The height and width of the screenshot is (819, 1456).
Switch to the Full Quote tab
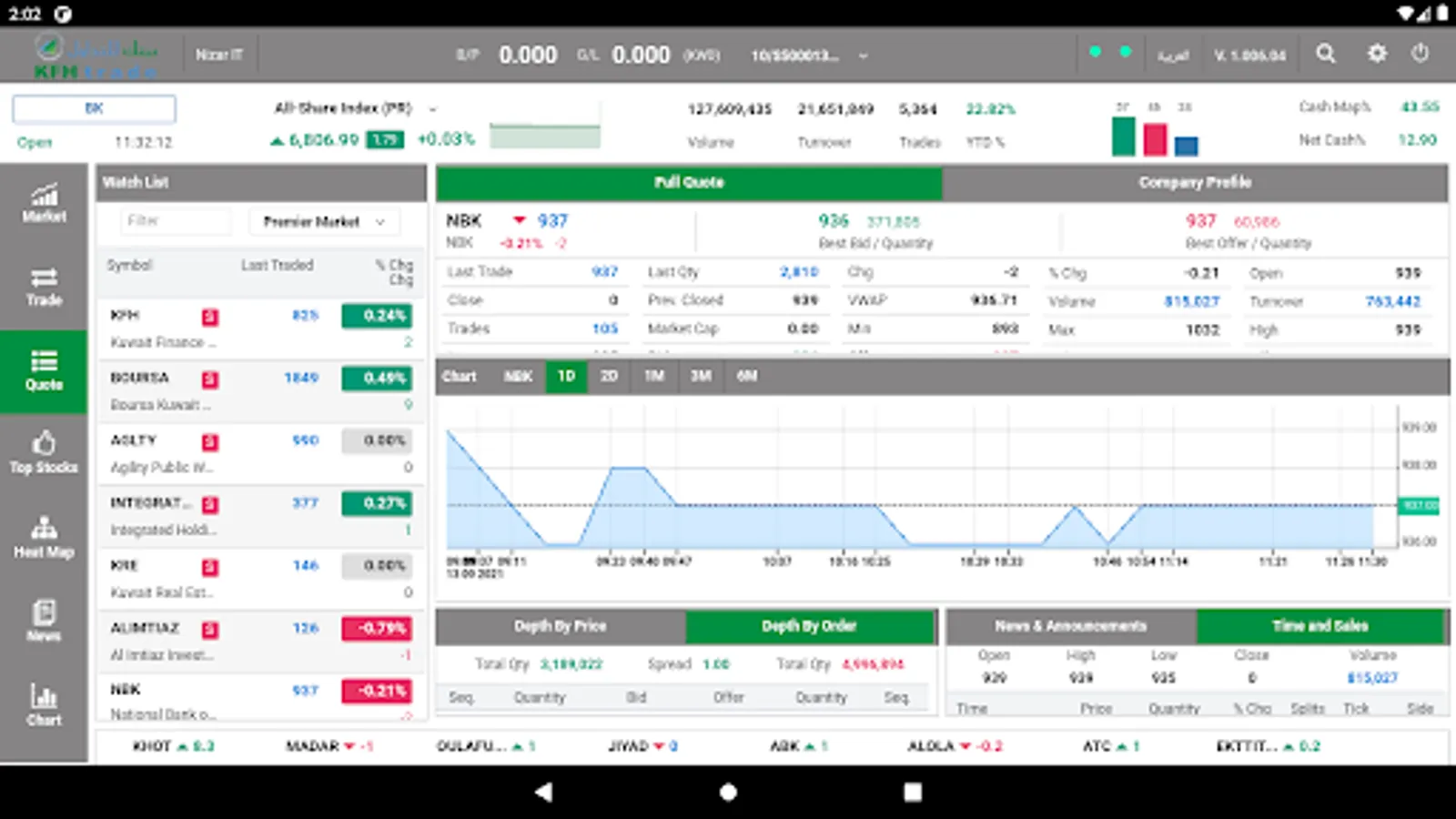(689, 182)
